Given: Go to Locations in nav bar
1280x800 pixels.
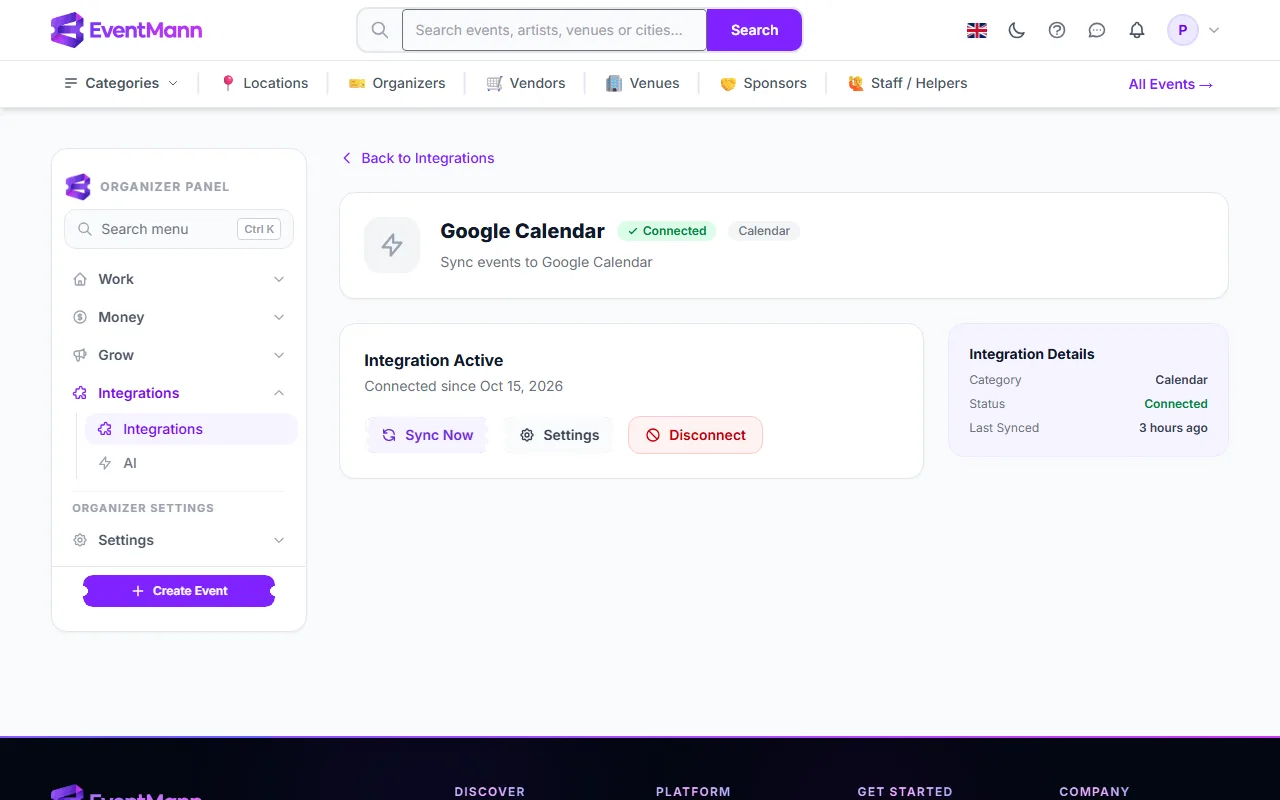Looking at the screenshot, I should point(264,83).
